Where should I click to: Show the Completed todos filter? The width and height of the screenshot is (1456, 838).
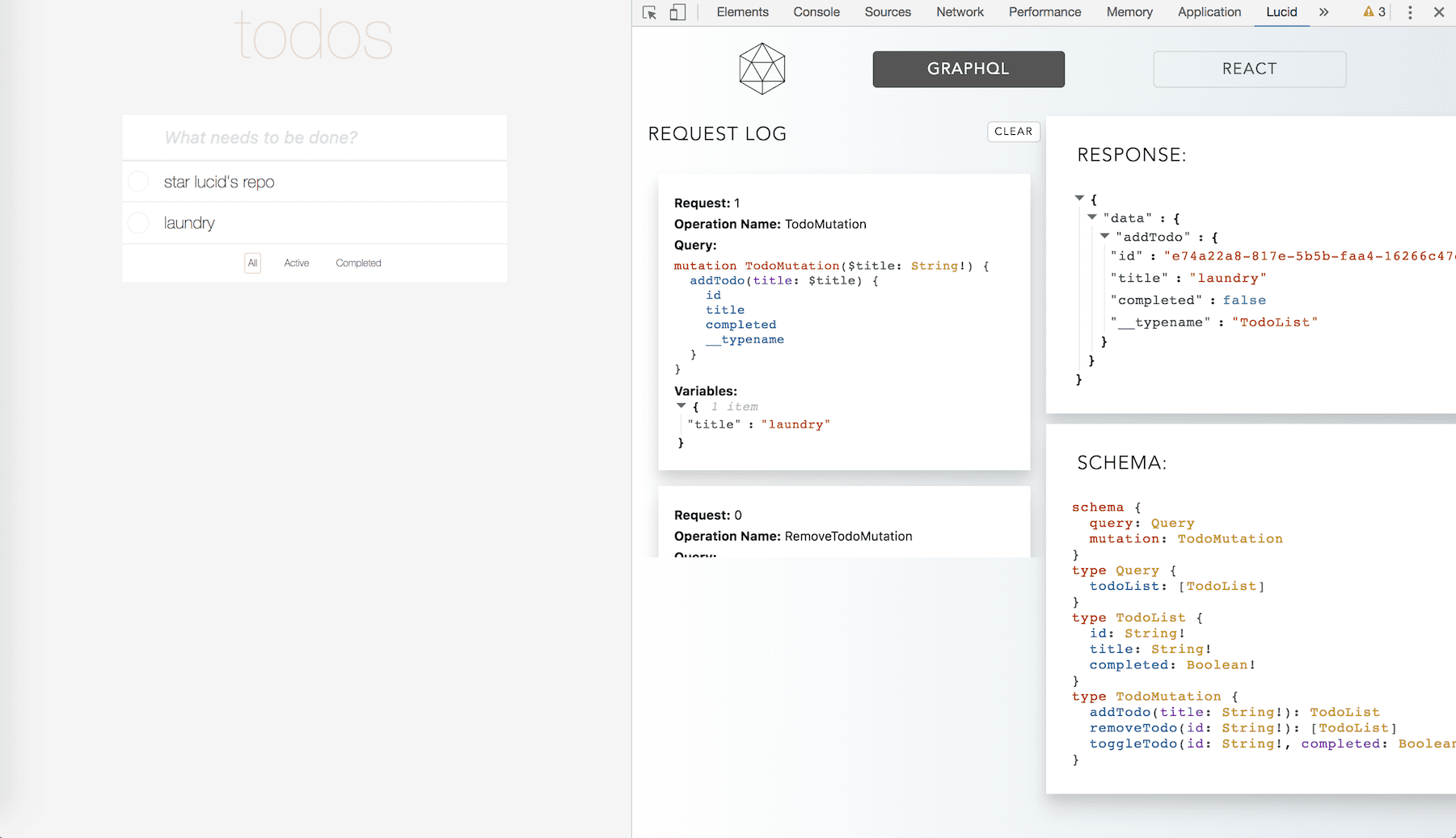tap(358, 263)
